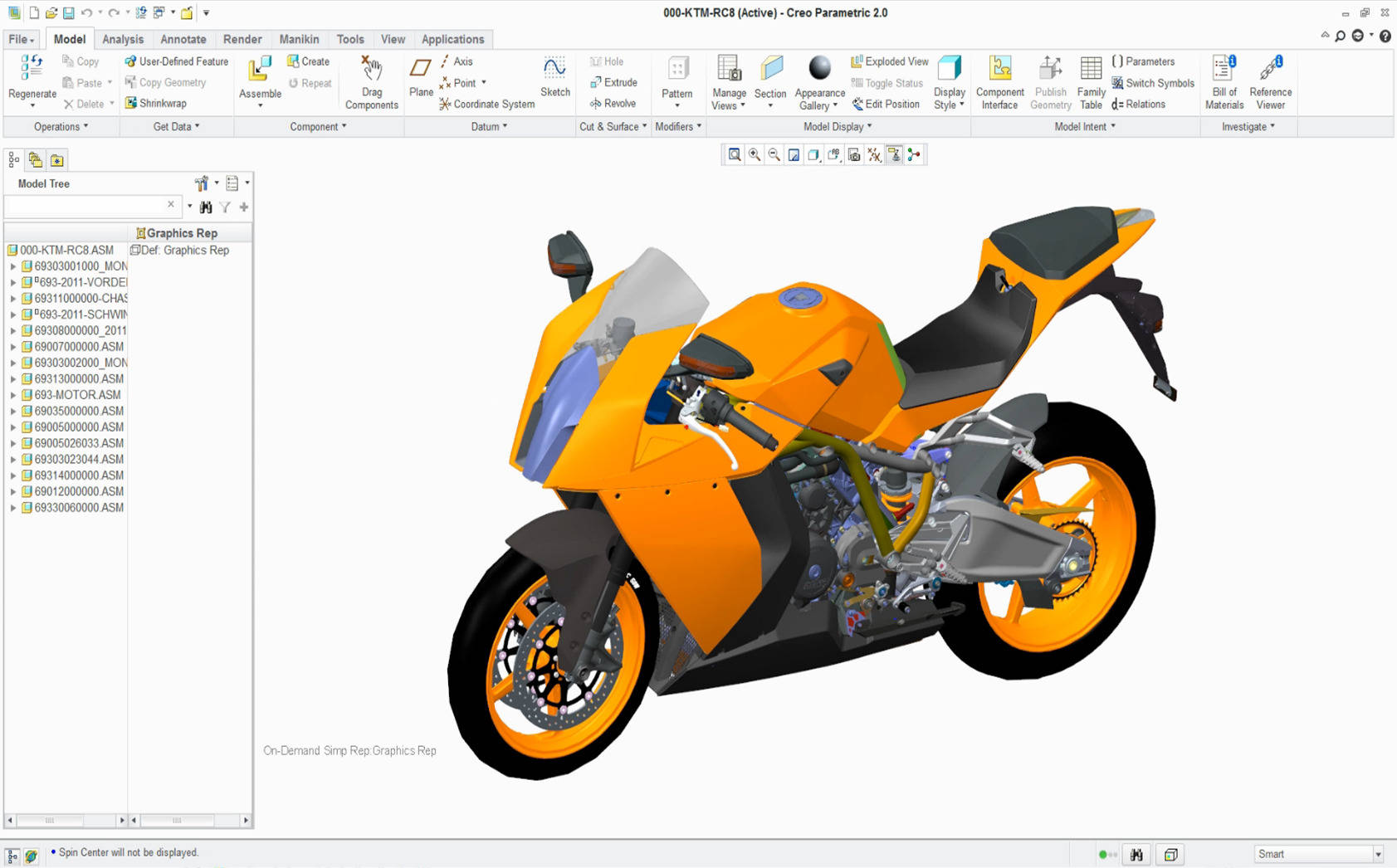Screen dimensions: 1397x868
Task: Click the Revolve button
Action: pyautogui.click(x=613, y=104)
